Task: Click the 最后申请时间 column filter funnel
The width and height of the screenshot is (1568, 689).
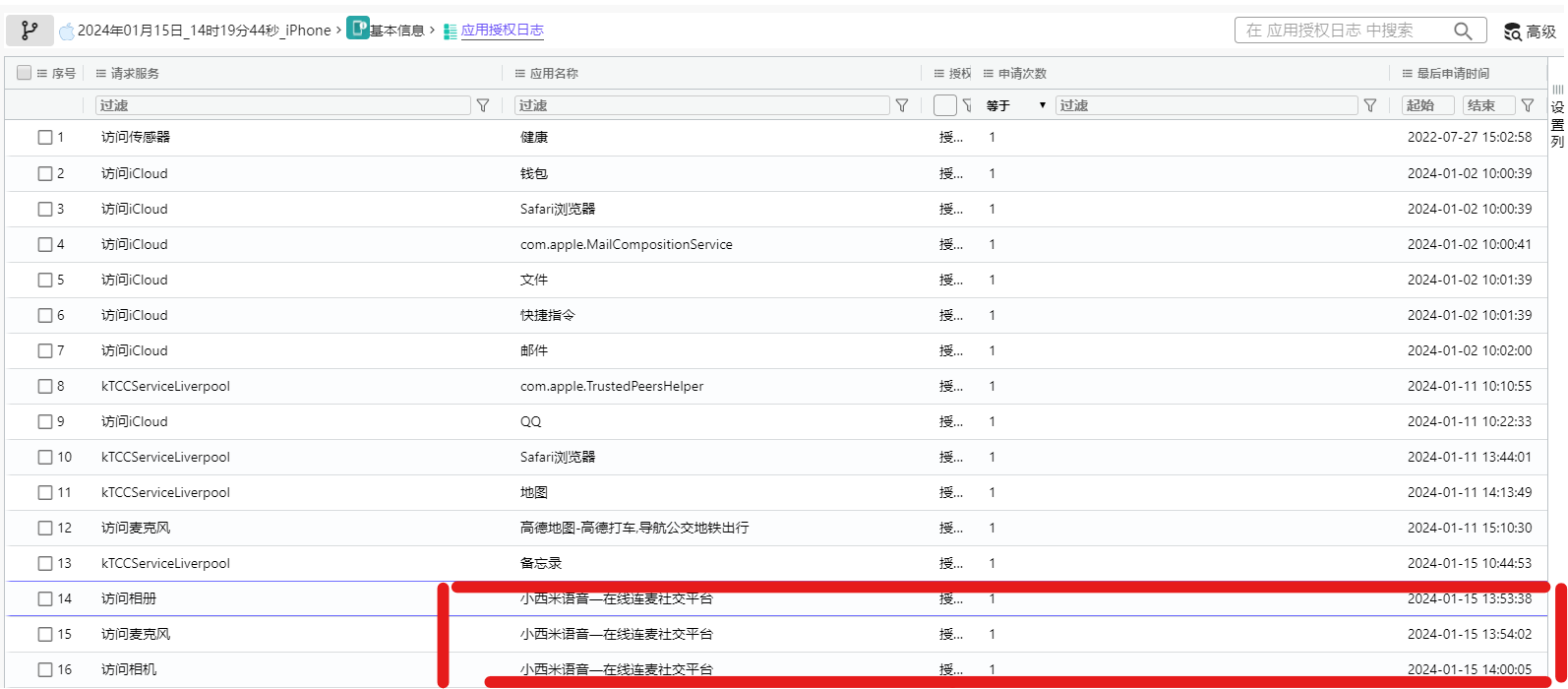Action: 1527,105
